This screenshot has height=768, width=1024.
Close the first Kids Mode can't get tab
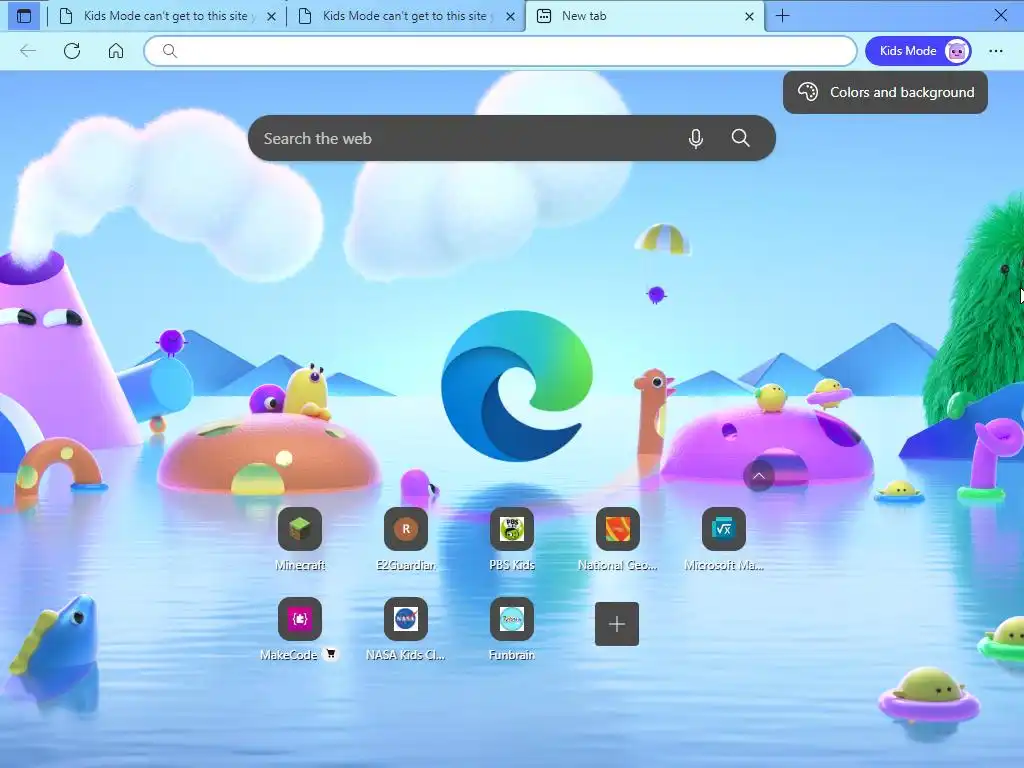pos(271,16)
